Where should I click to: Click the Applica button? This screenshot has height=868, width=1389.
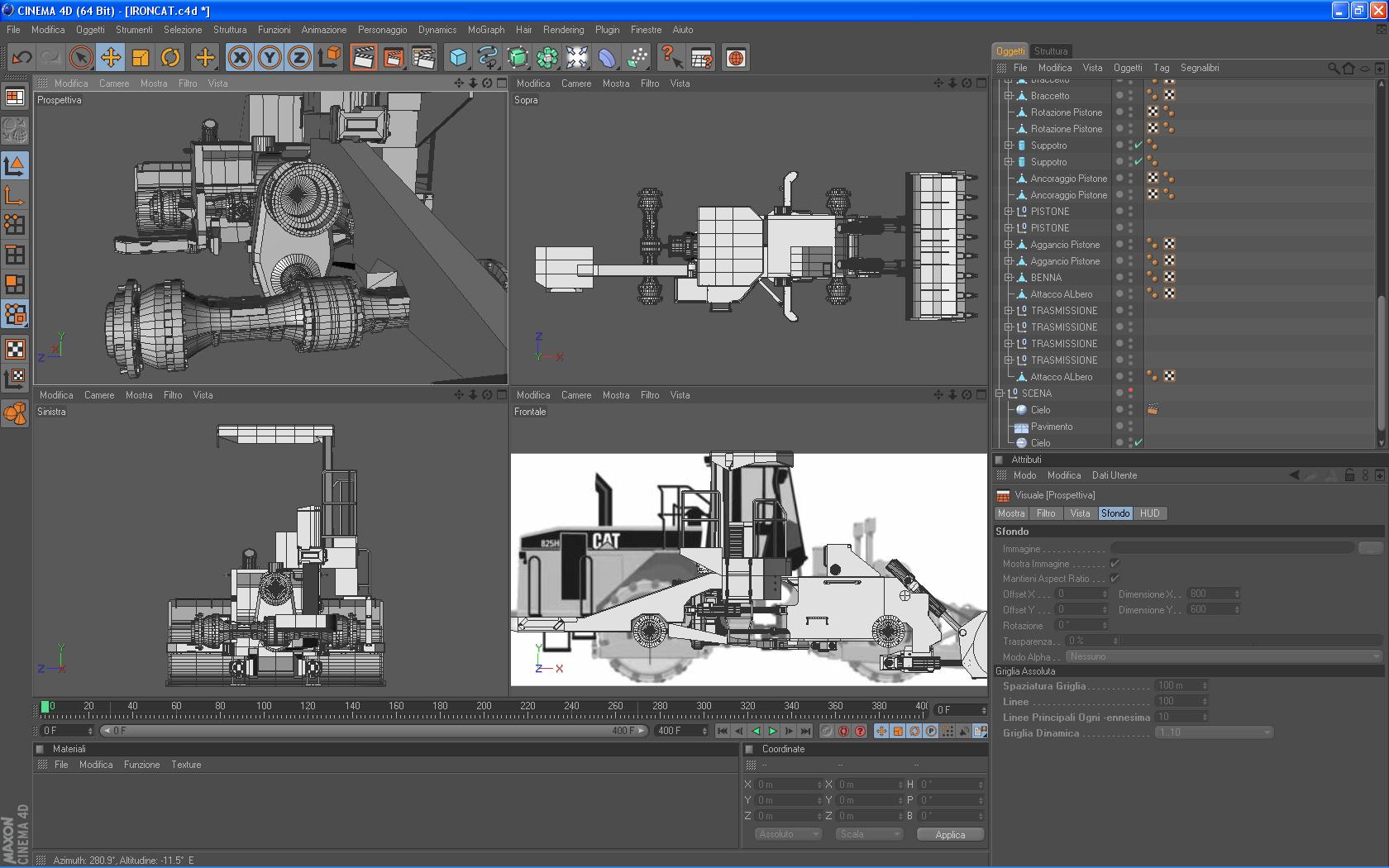(x=950, y=835)
